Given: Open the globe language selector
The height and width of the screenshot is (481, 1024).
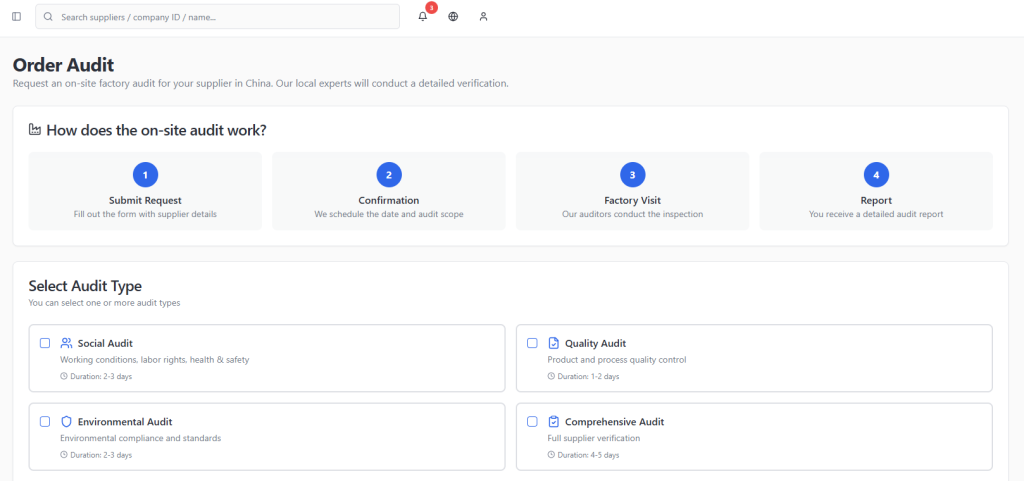Looking at the screenshot, I should pos(453,17).
